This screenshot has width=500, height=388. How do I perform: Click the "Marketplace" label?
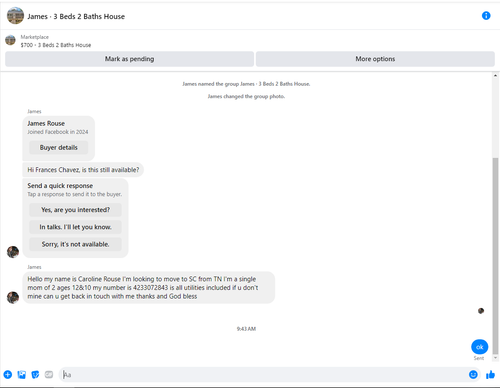35,37
